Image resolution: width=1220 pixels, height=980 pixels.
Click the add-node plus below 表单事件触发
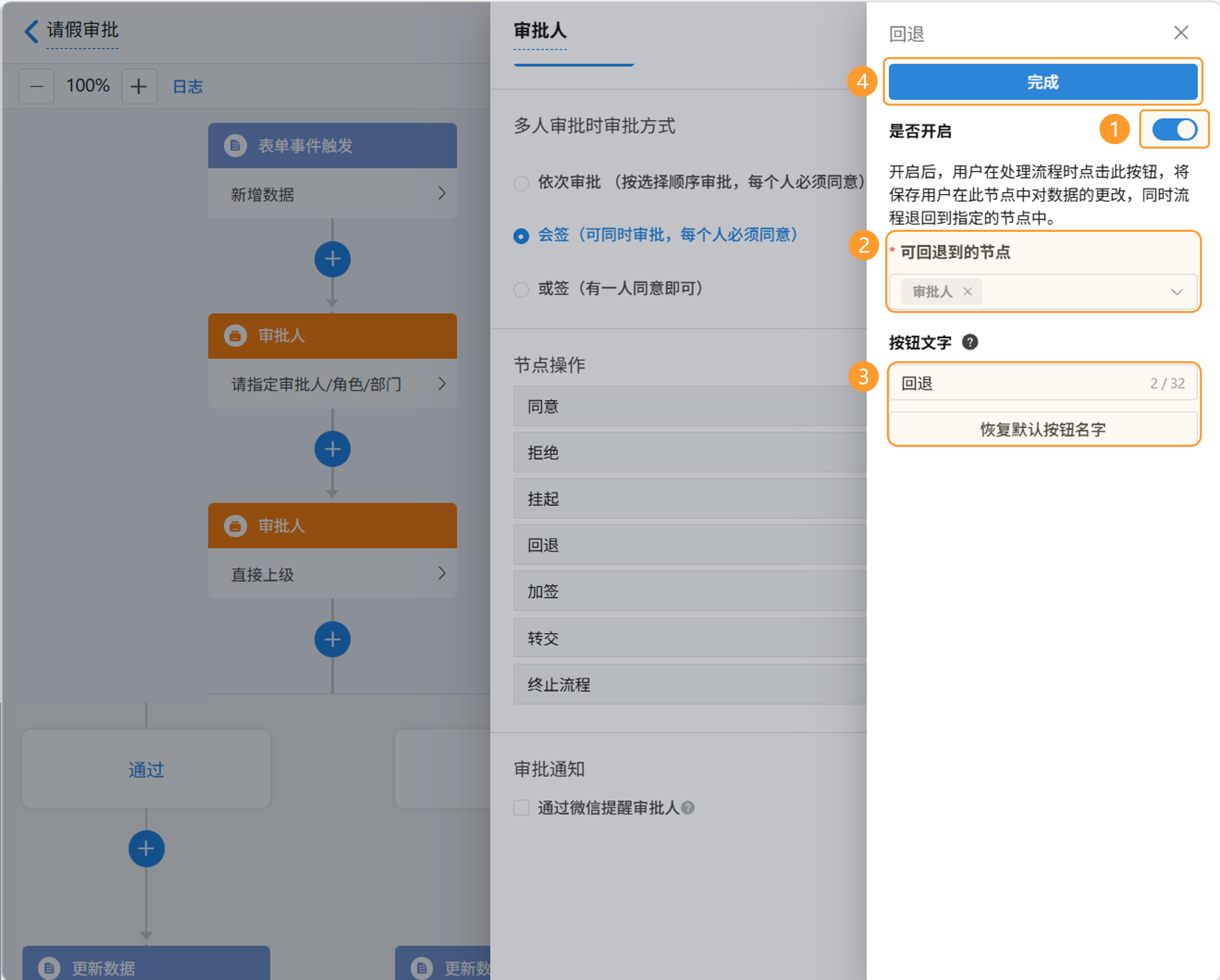tap(332, 260)
